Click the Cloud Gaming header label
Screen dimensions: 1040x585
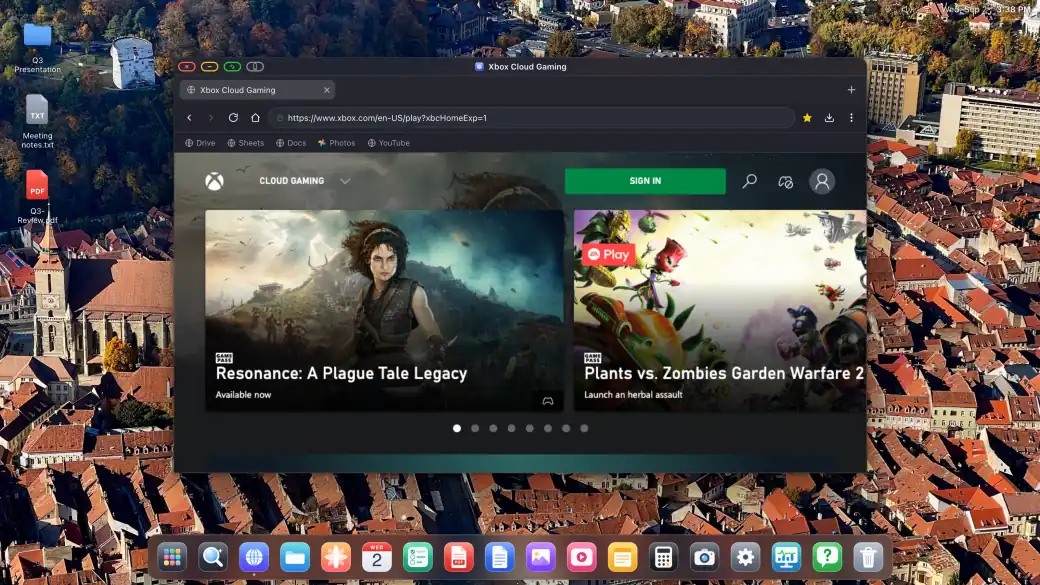292,181
